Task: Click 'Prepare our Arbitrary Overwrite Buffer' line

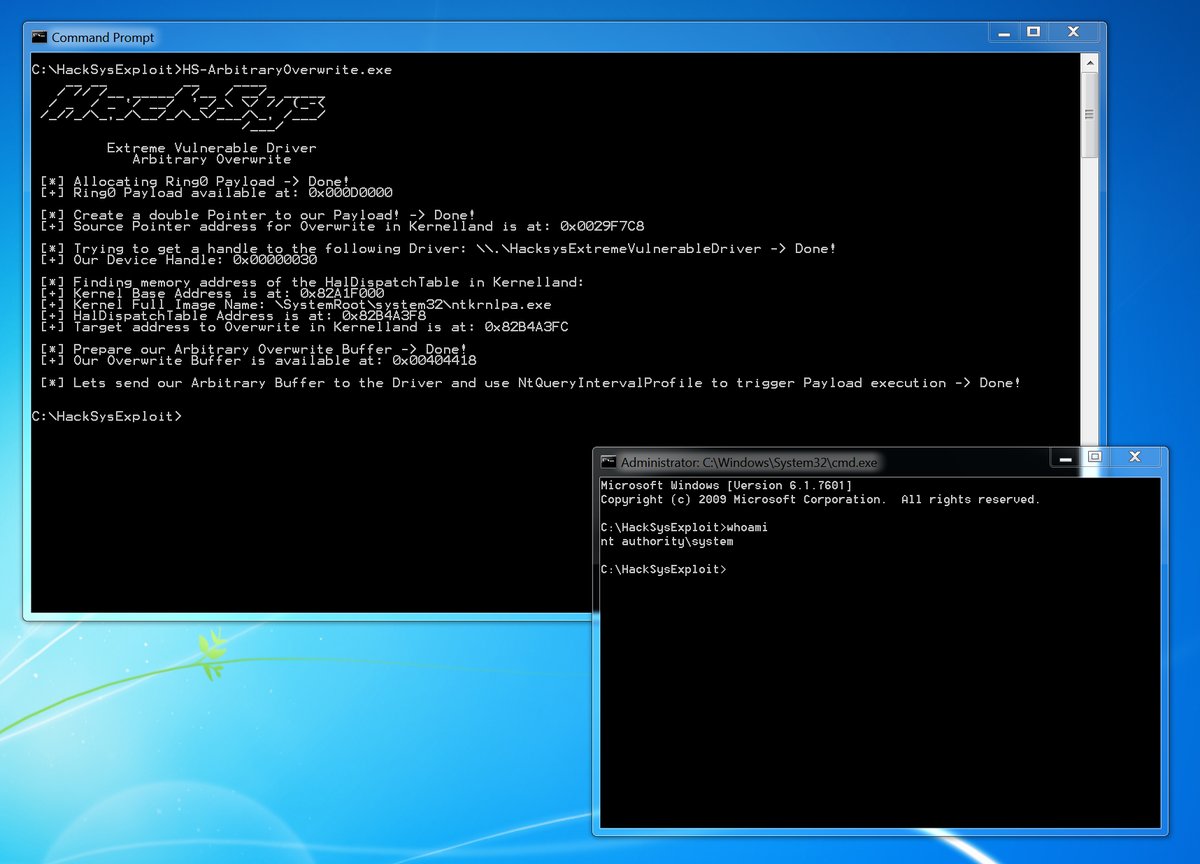Action: 254,349
